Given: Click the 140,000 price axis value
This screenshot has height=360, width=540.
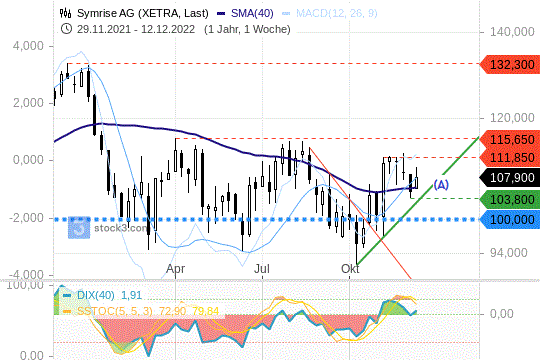Looking at the screenshot, I should pyautogui.click(x=512, y=32).
